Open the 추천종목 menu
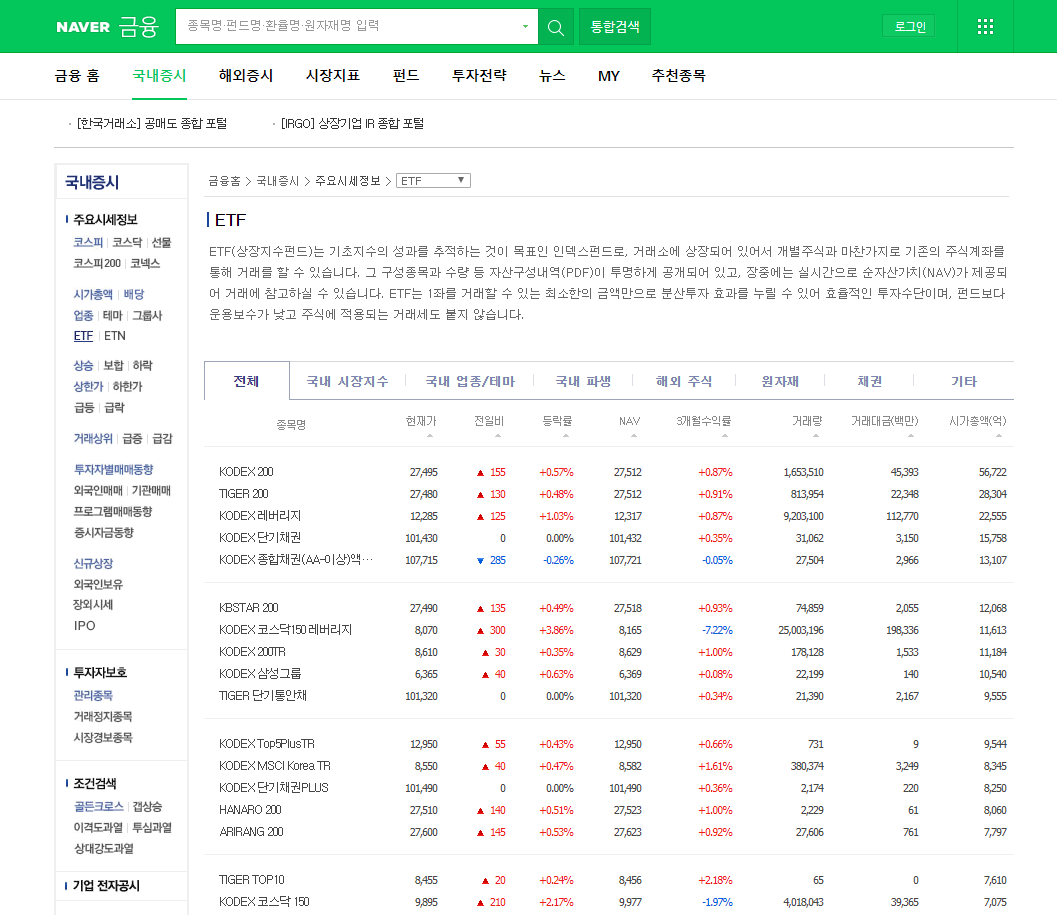Image resolution: width=1057 pixels, height=915 pixels. pyautogui.click(x=679, y=76)
